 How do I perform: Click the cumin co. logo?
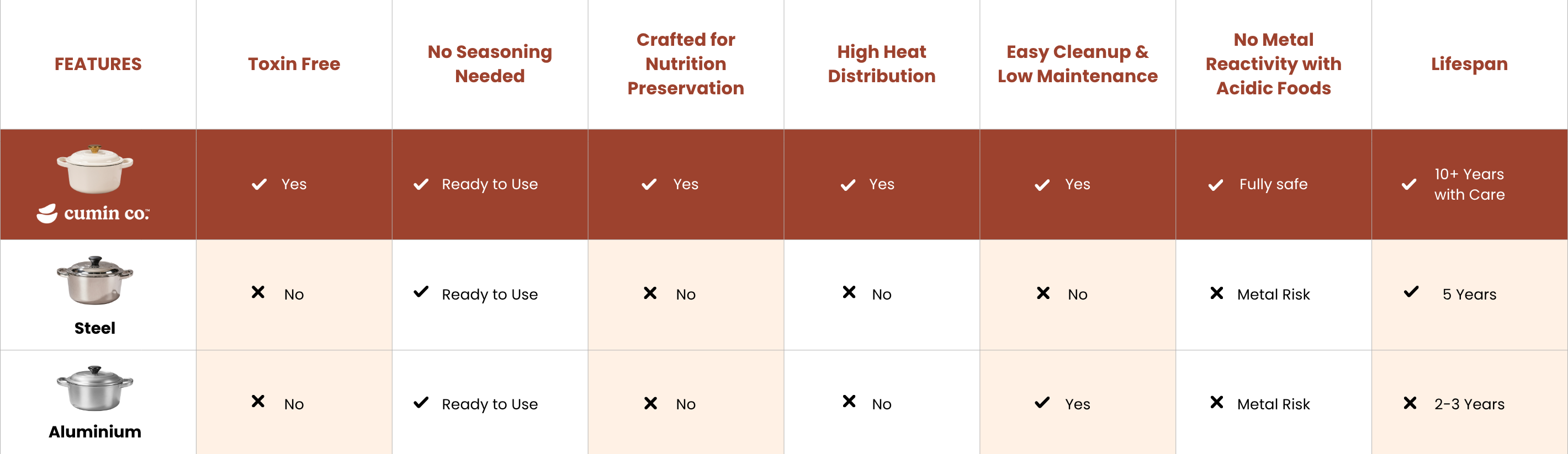click(93, 213)
